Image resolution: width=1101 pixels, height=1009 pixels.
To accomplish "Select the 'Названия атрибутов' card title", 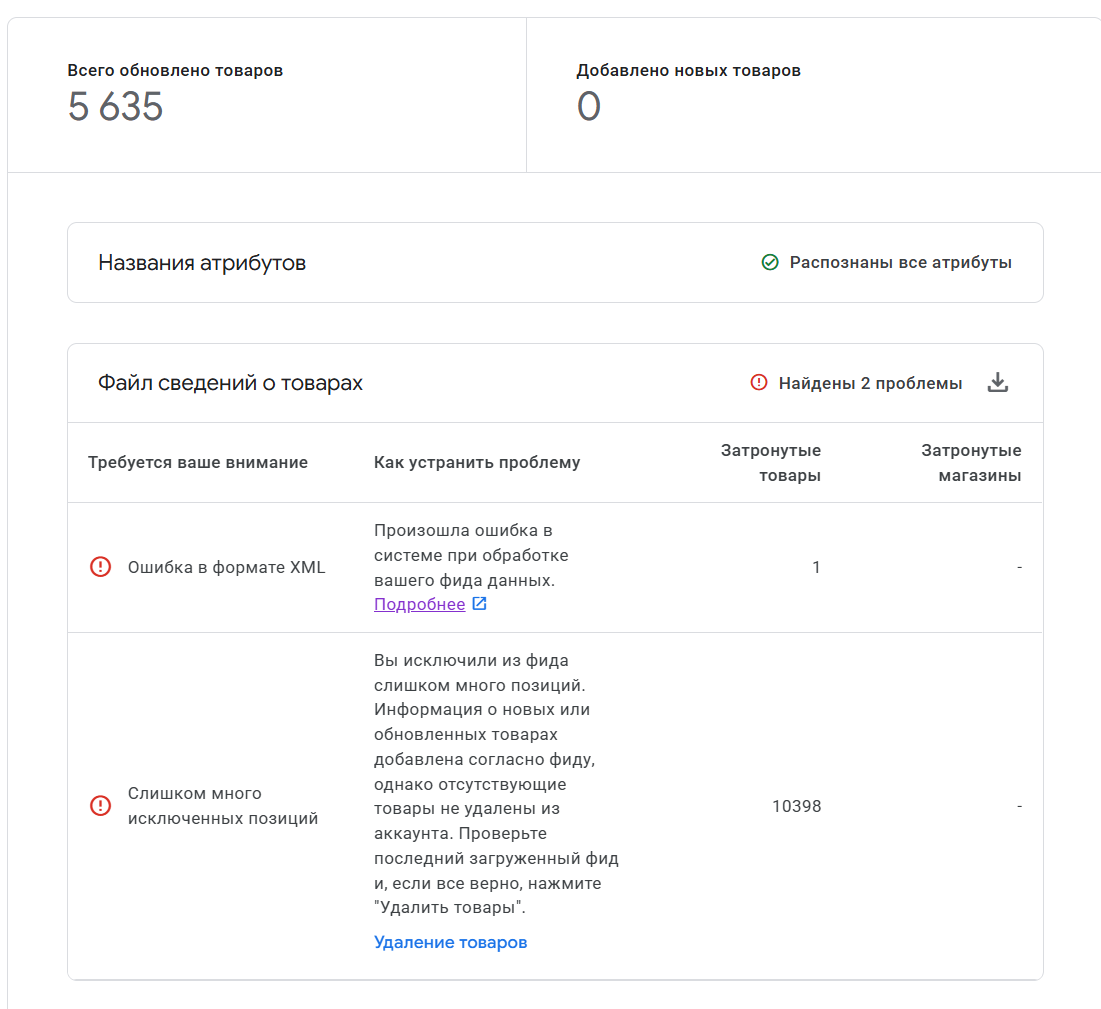I will pyautogui.click(x=202, y=263).
